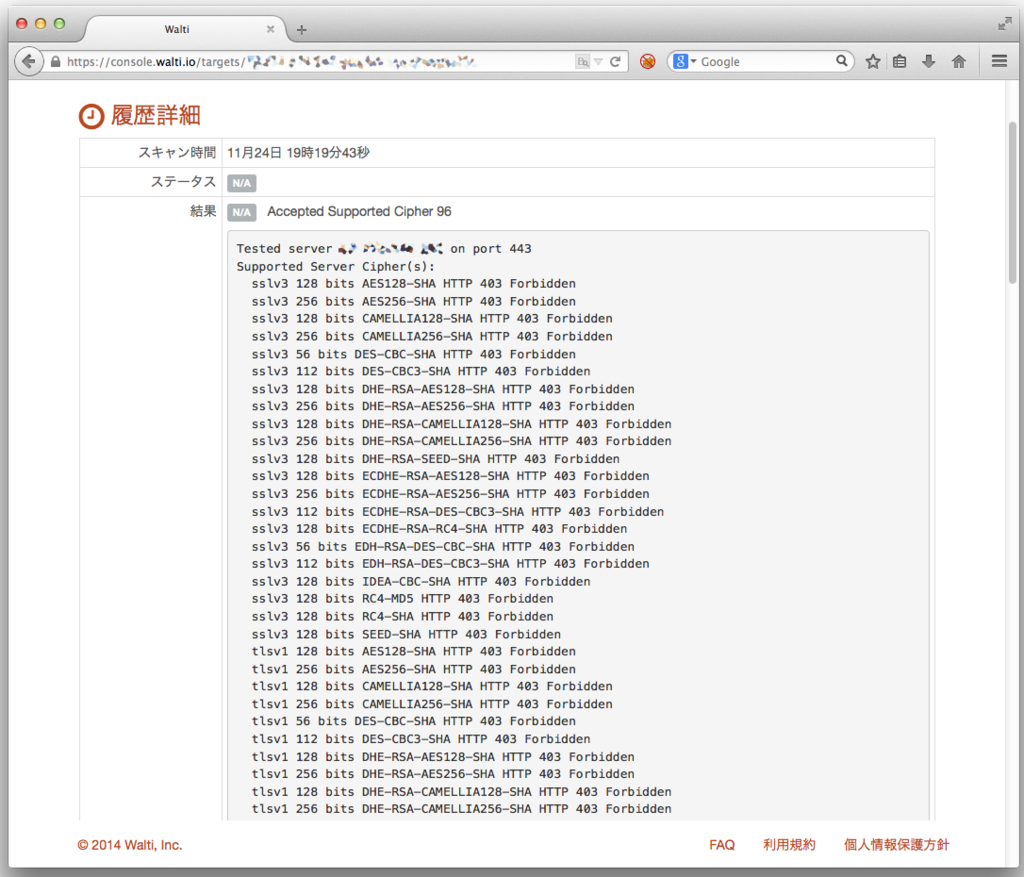
Task: Click the padlock icon in address bar
Action: [56, 62]
